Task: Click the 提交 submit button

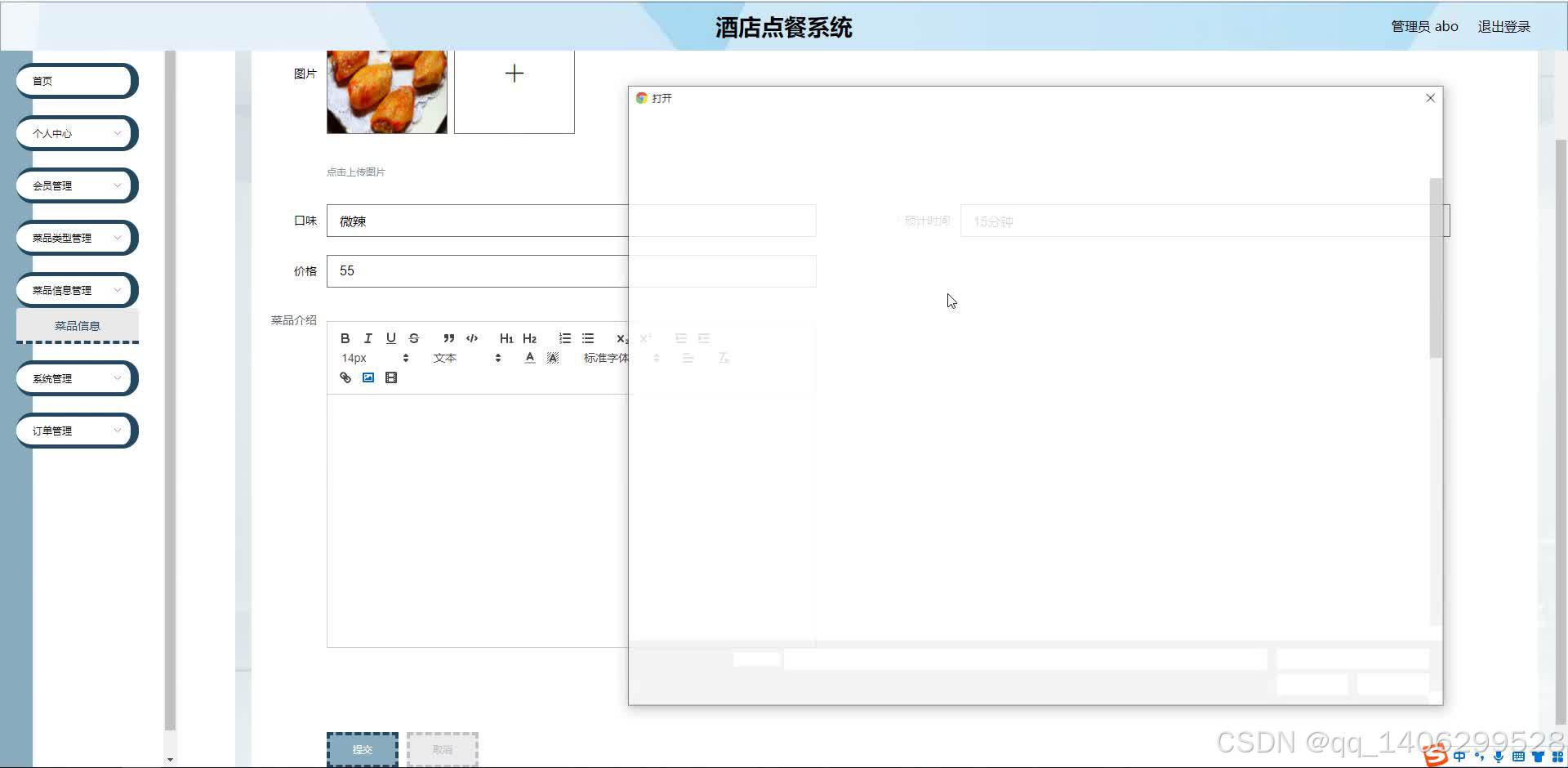Action: [x=363, y=749]
